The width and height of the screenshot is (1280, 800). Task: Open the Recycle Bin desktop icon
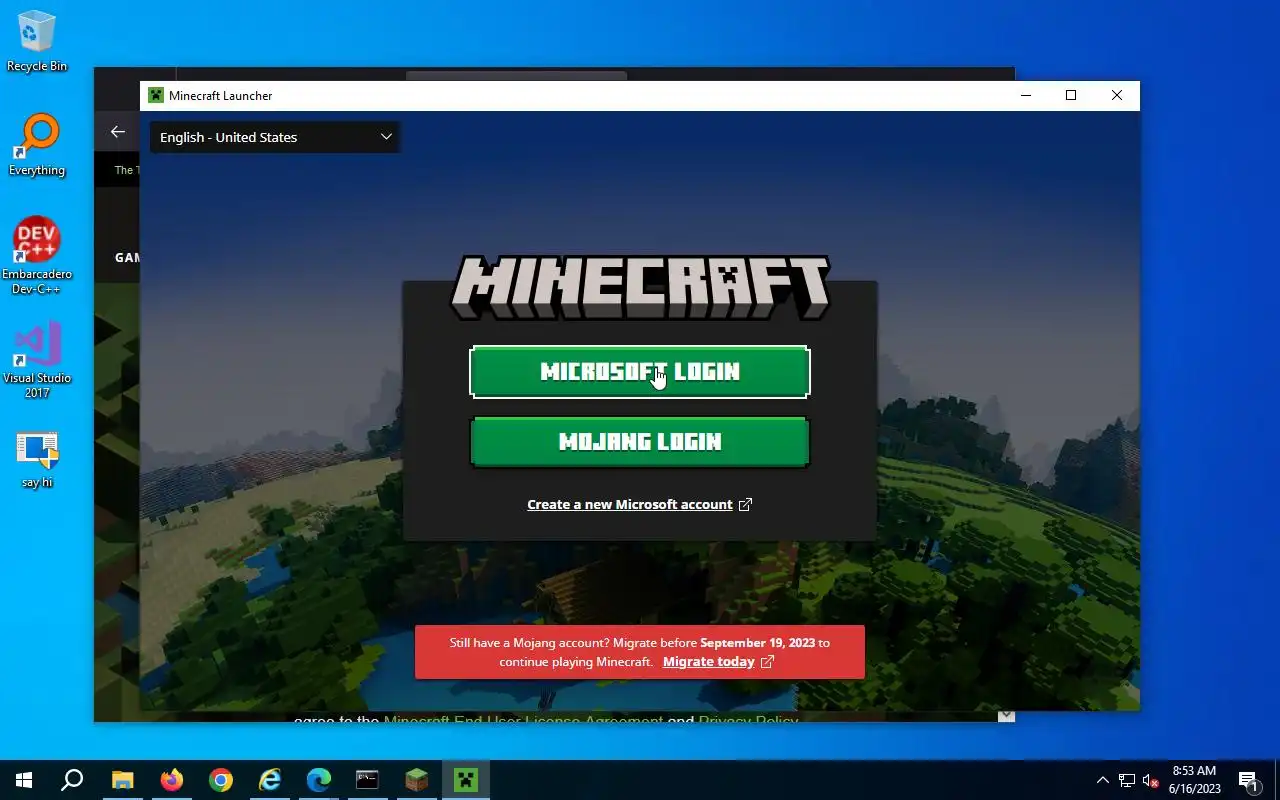(37, 42)
